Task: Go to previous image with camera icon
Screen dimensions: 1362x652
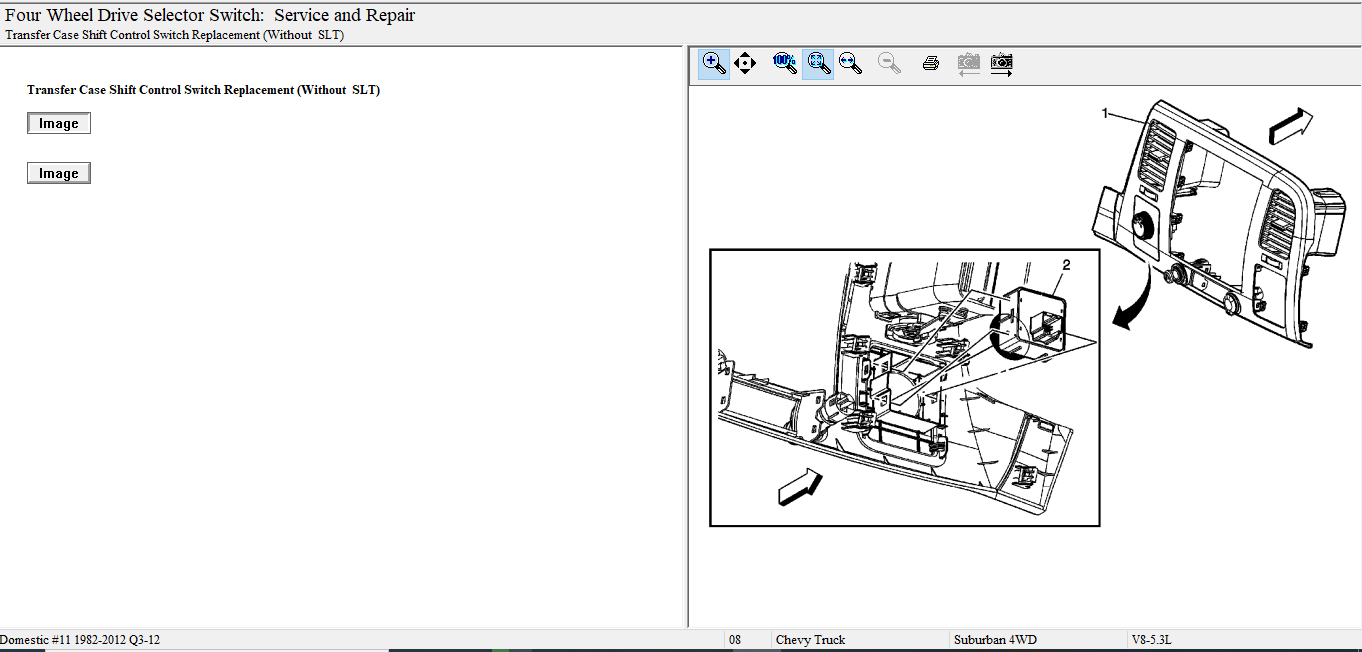Action: [968, 64]
